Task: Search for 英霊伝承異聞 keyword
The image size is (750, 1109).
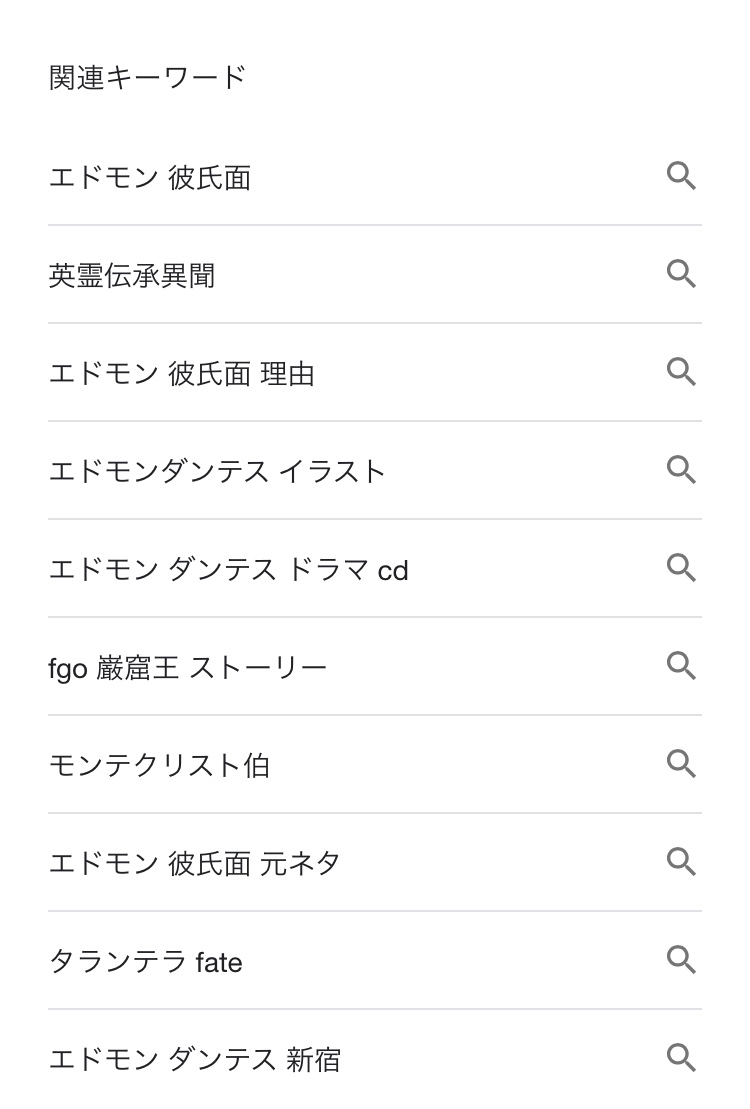Action: (132, 275)
